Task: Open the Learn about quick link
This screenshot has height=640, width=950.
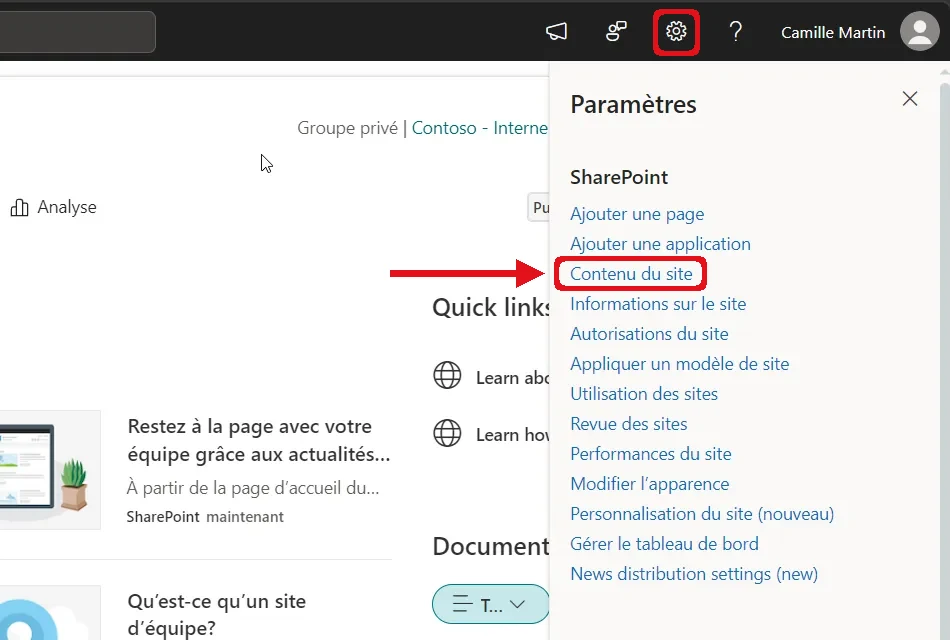Action: [512, 378]
